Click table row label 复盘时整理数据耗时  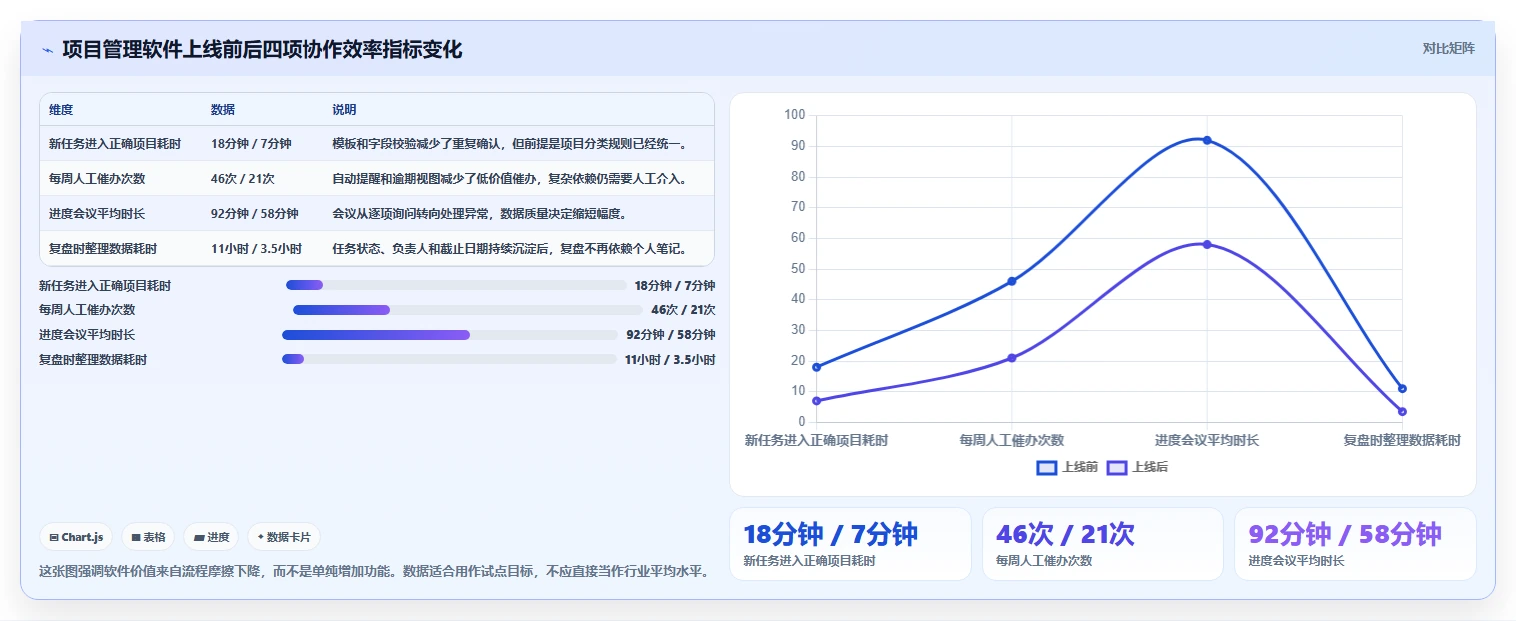pos(103,249)
